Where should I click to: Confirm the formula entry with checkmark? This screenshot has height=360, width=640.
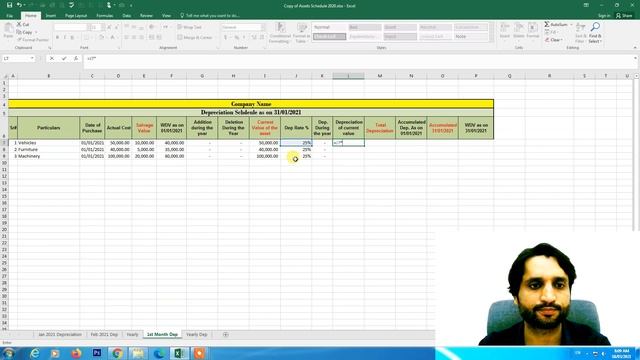coord(64,58)
